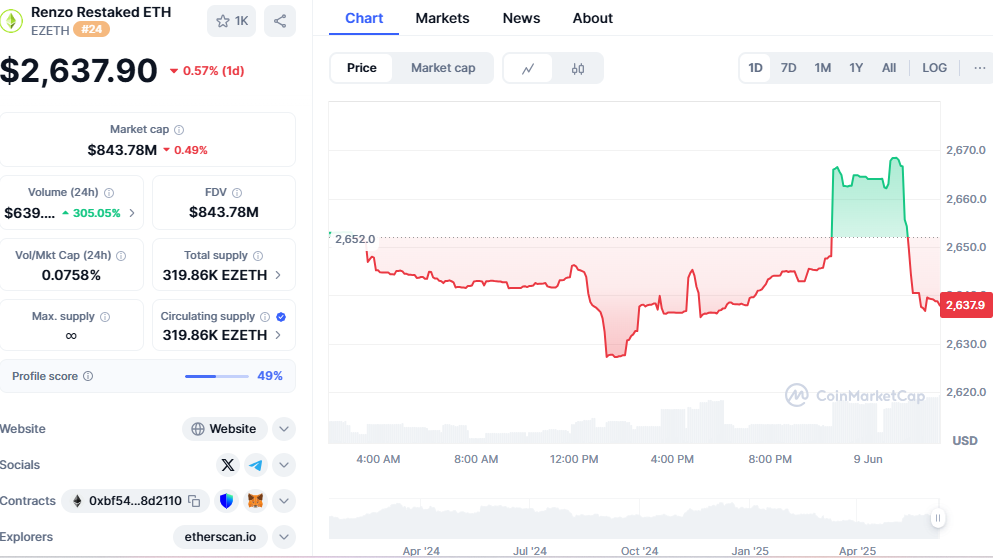Add EZETH to watchlist with star button

coord(232,21)
